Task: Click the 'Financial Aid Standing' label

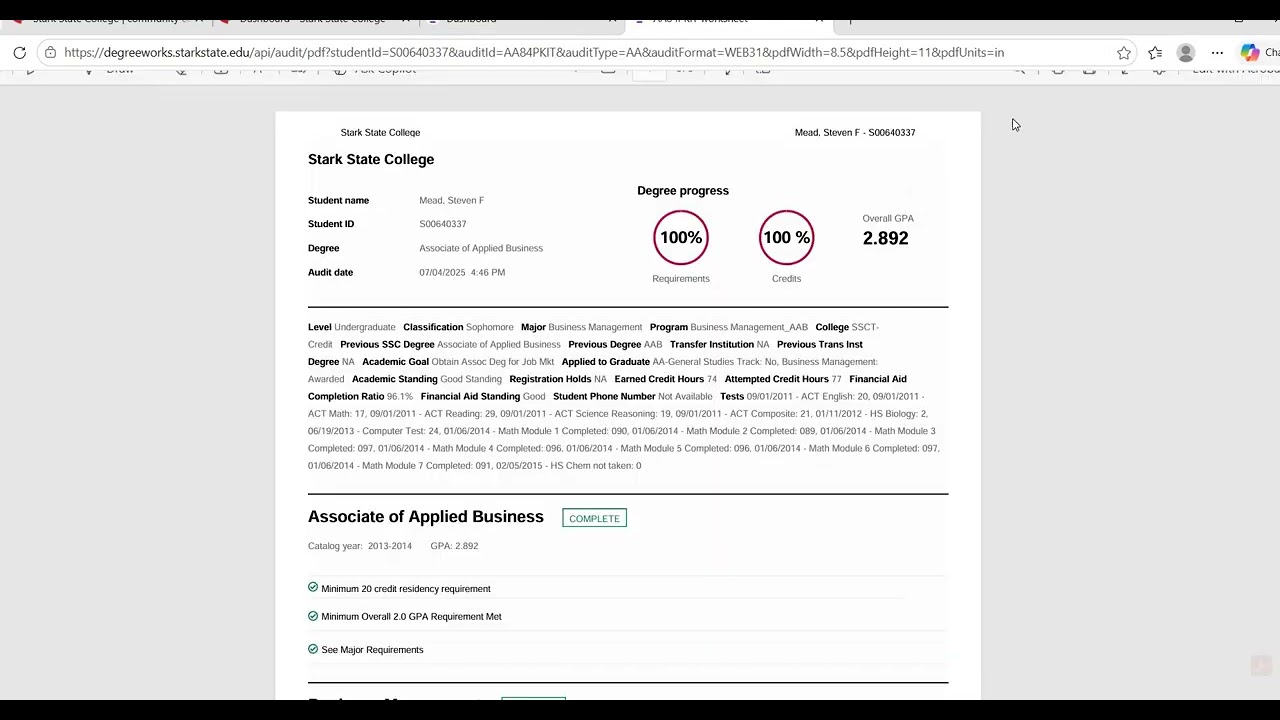Action: pyautogui.click(x=469, y=396)
